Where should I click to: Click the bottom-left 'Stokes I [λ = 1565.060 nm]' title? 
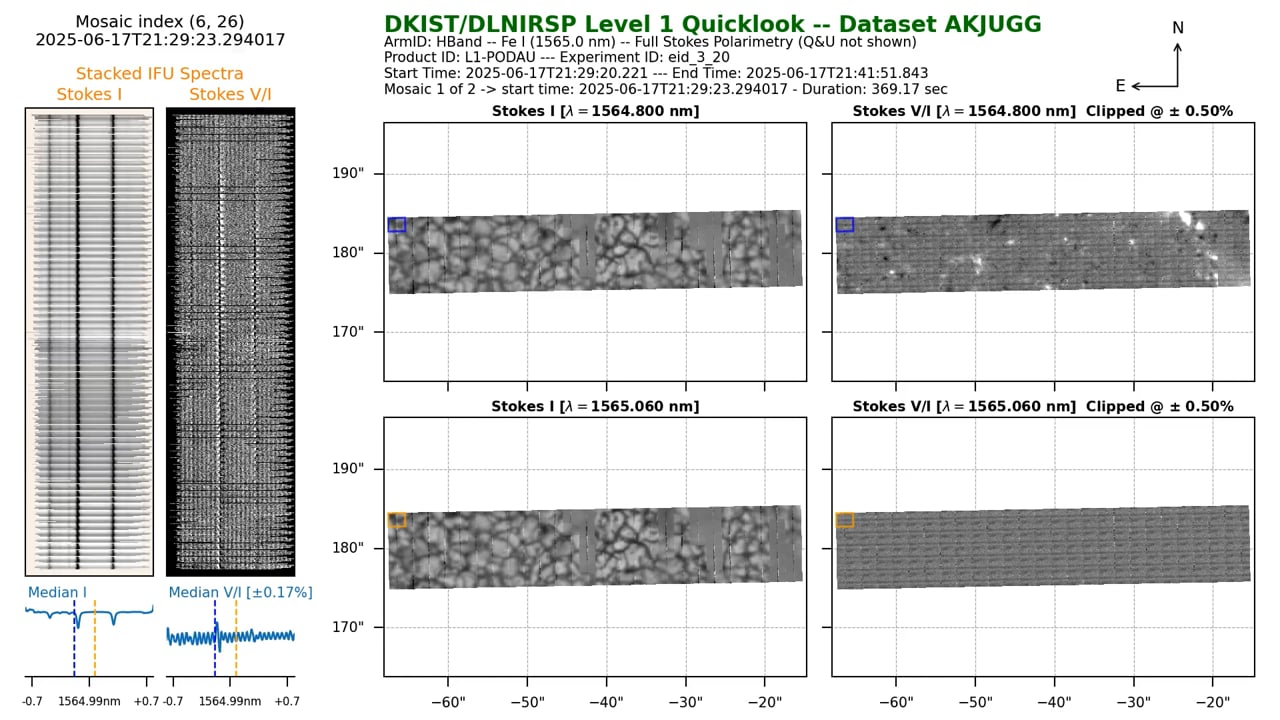click(595, 406)
